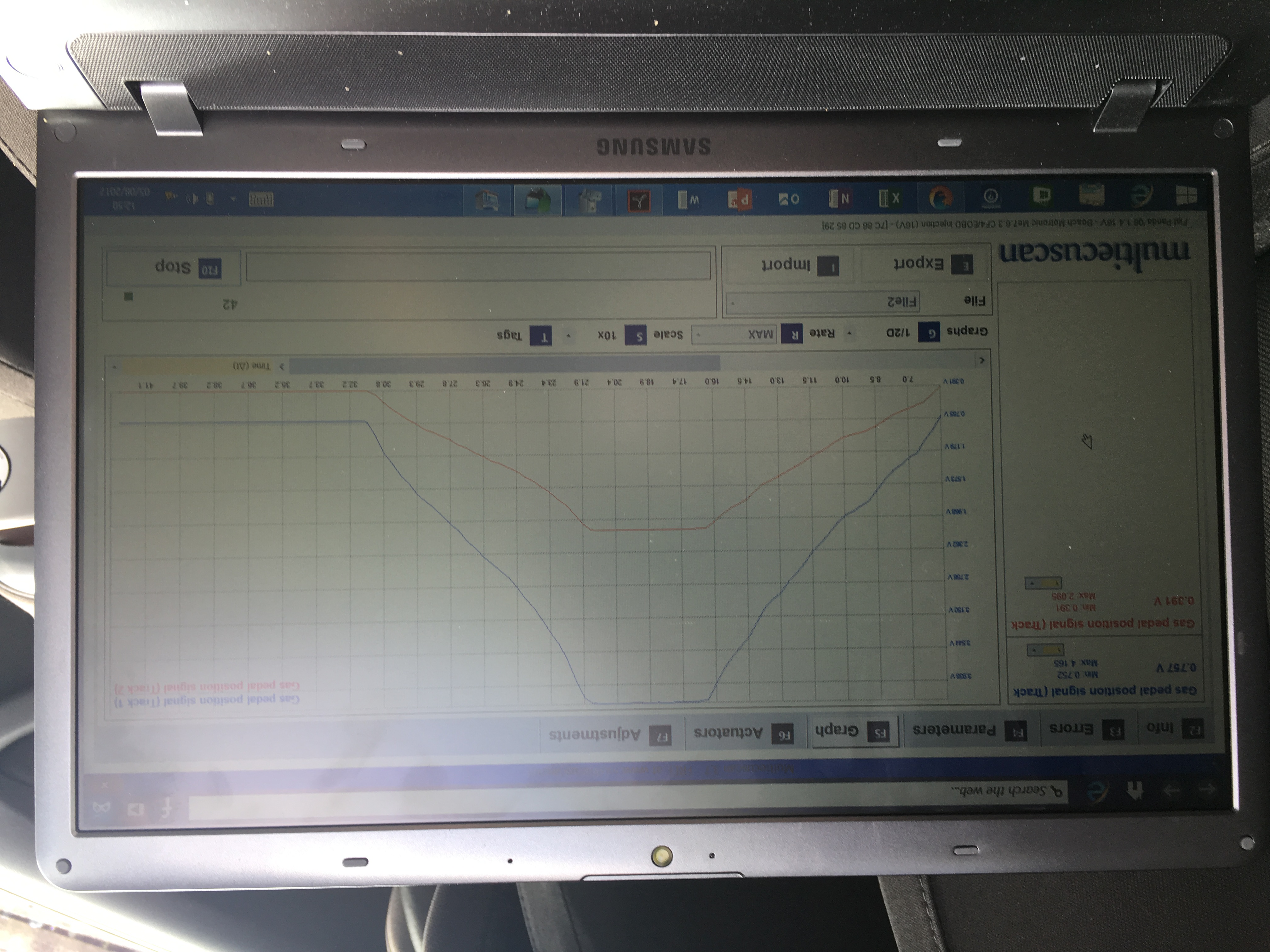Open OneNote from the taskbar
Viewport: 1270px width, 952px height.
tap(842, 199)
